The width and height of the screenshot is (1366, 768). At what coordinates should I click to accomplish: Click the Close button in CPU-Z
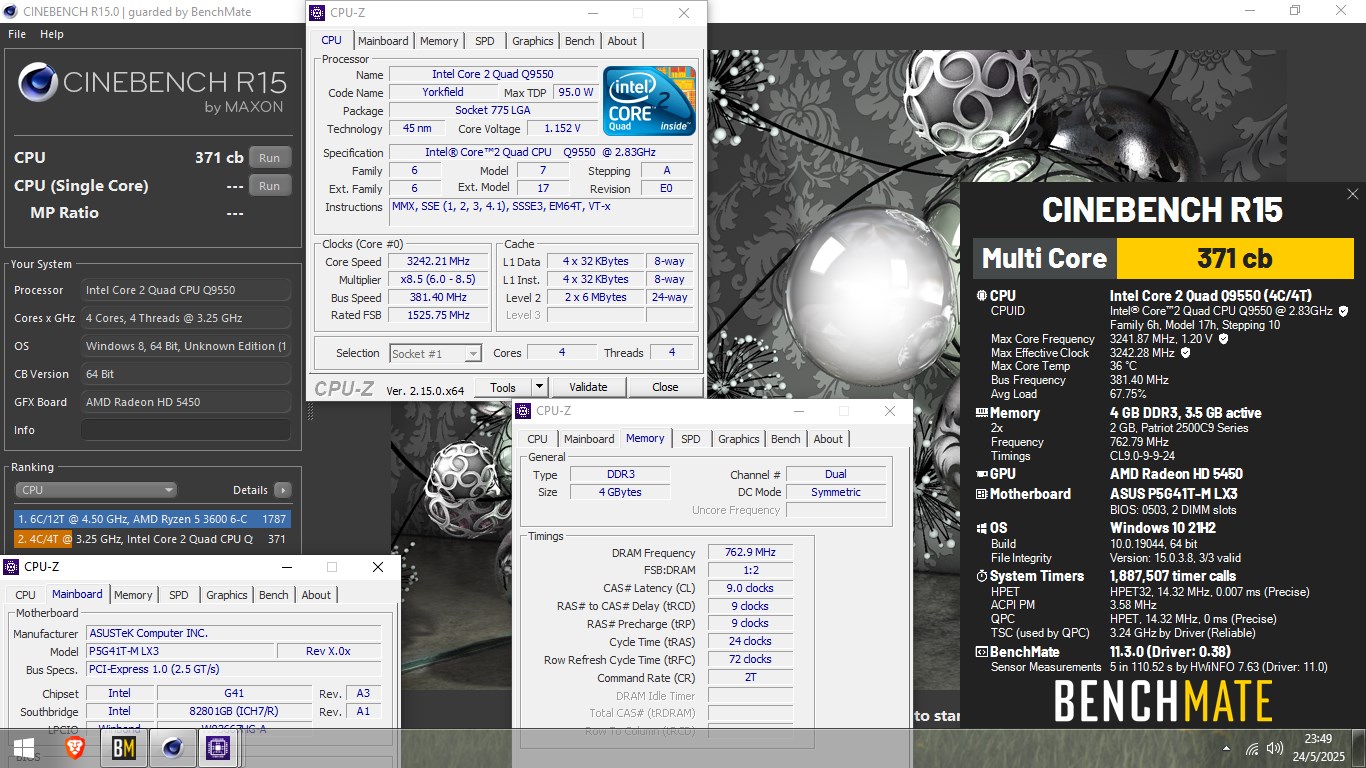(x=666, y=387)
